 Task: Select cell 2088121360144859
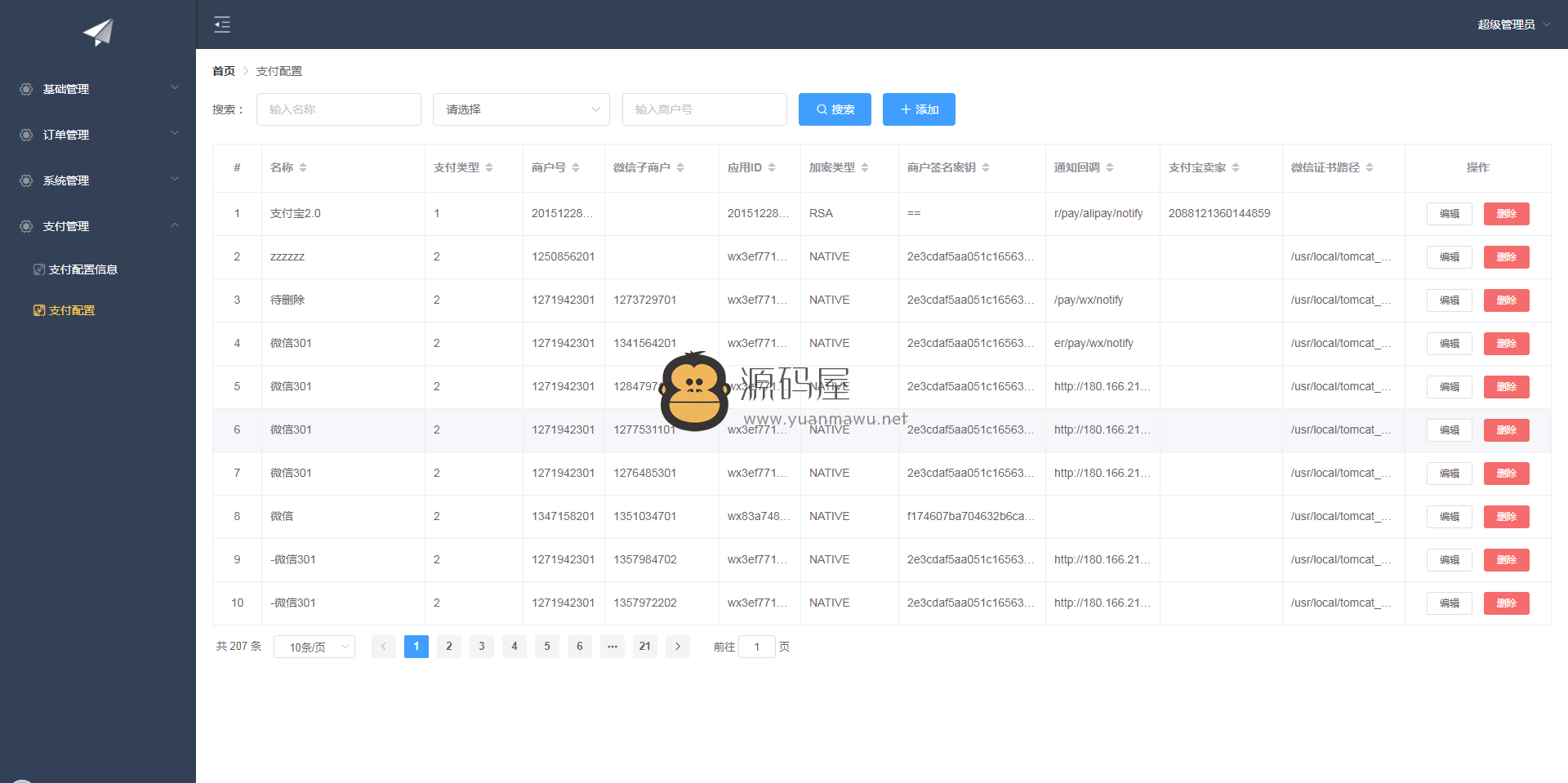click(1219, 213)
